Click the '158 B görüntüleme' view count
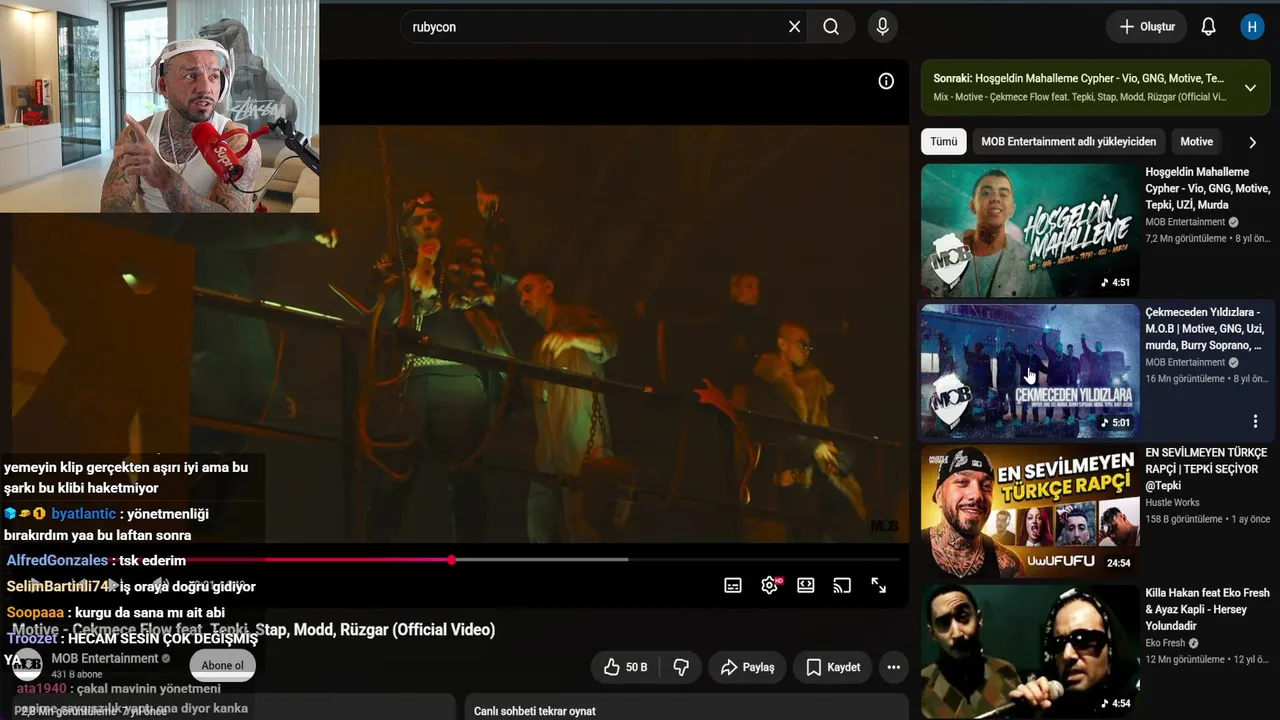This screenshot has width=1280, height=720. coord(1184,520)
